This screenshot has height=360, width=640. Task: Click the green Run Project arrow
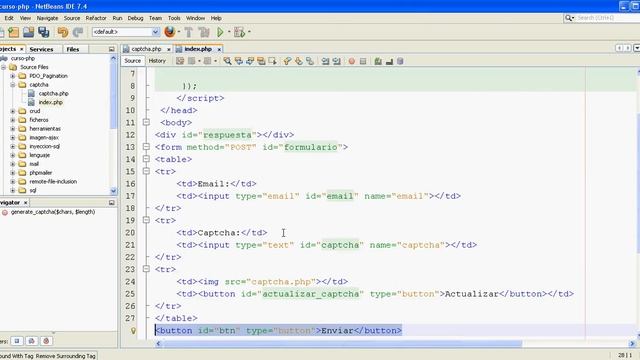220,32
